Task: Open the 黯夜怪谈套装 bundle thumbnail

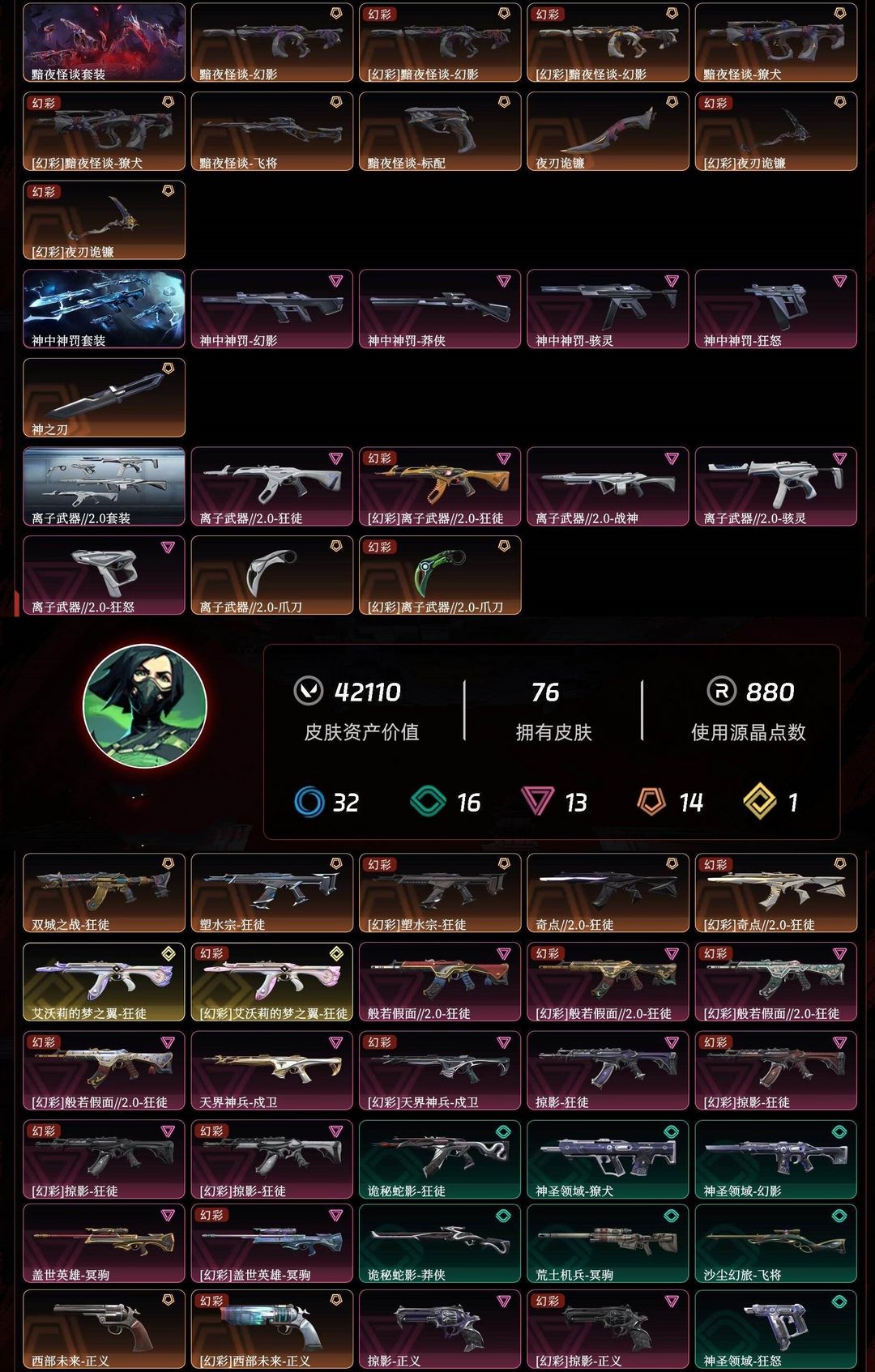Action: 105,42
